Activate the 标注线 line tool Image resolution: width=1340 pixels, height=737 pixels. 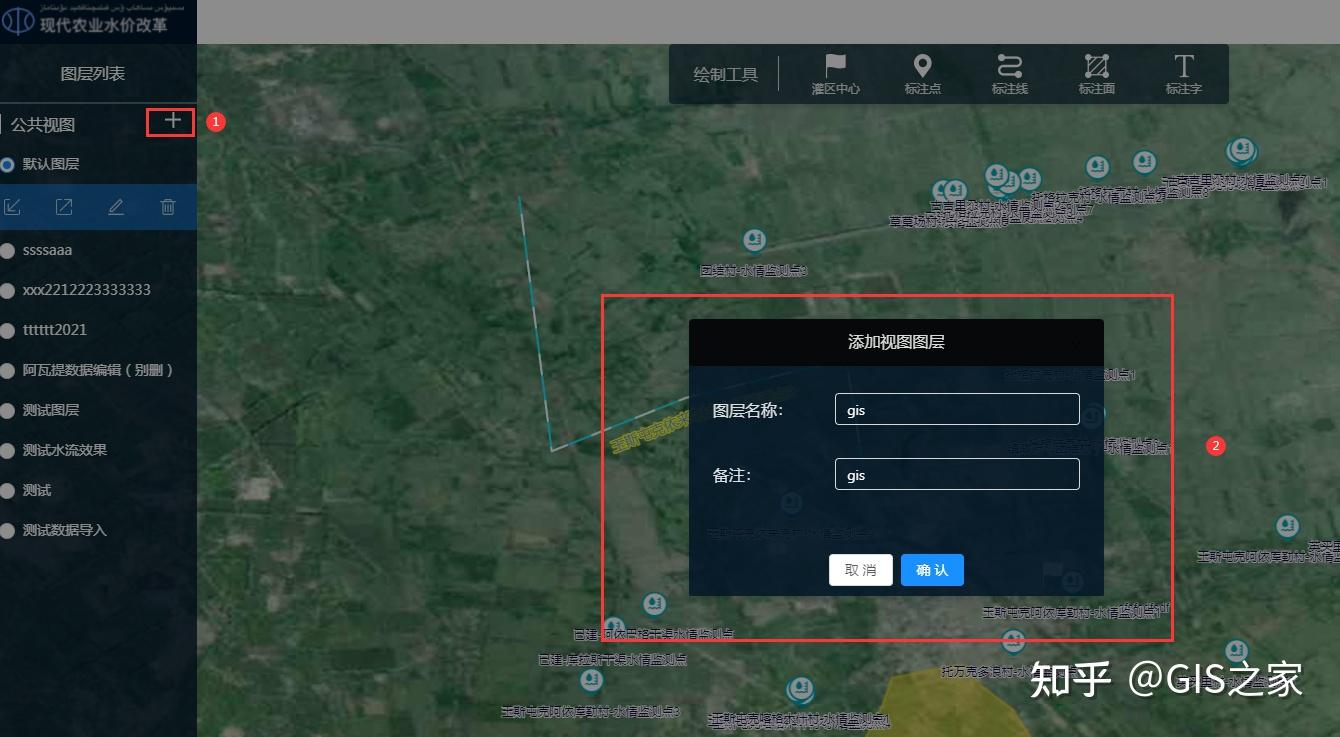tap(1010, 75)
